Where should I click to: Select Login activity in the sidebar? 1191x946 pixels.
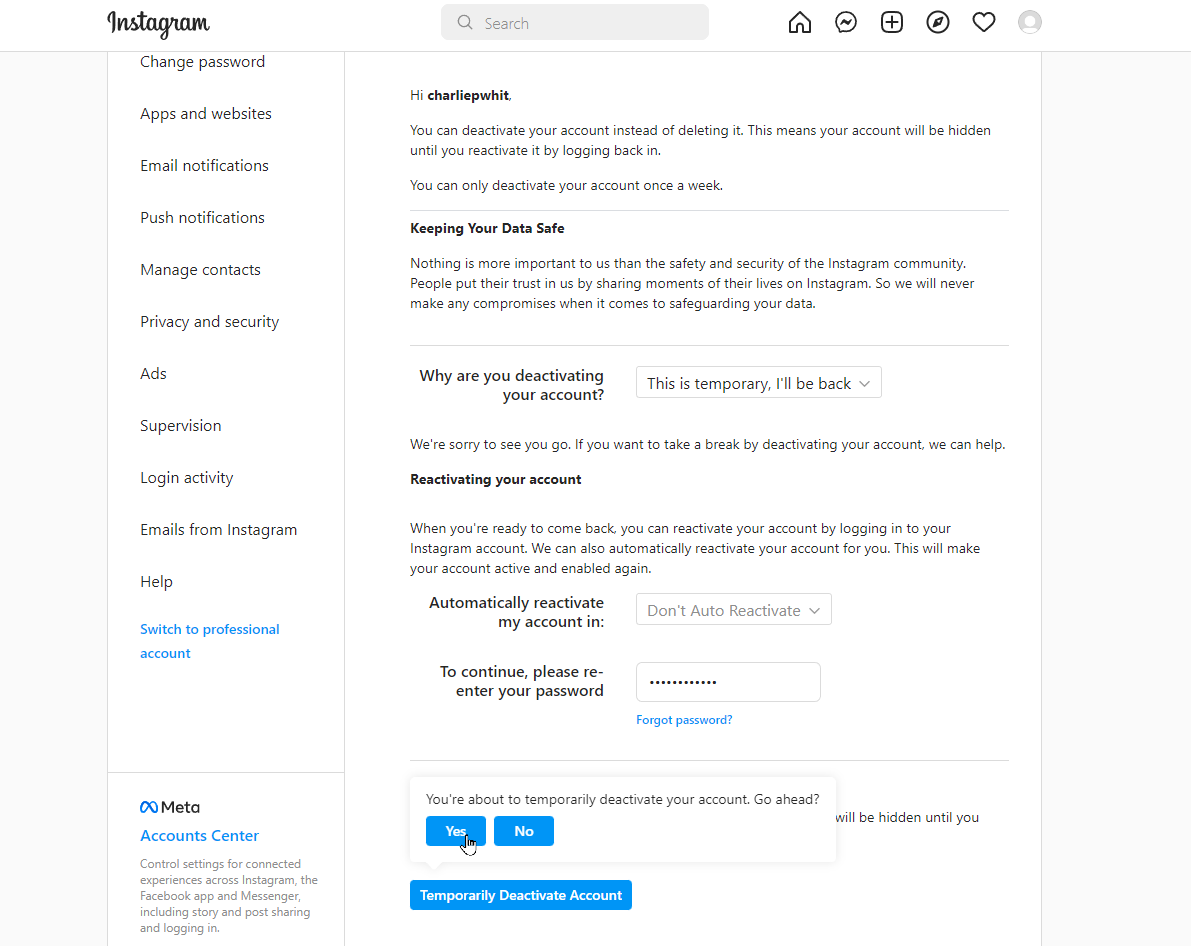186,478
